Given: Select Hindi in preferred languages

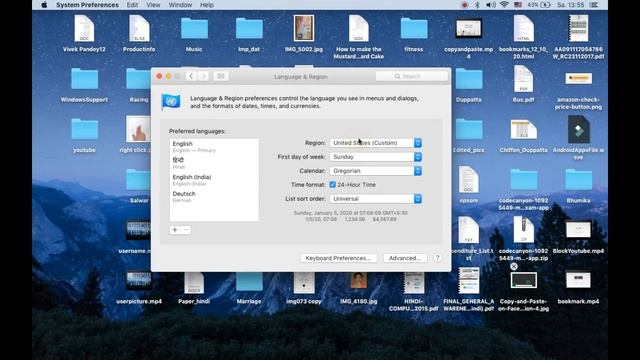Looking at the screenshot, I should (214, 163).
